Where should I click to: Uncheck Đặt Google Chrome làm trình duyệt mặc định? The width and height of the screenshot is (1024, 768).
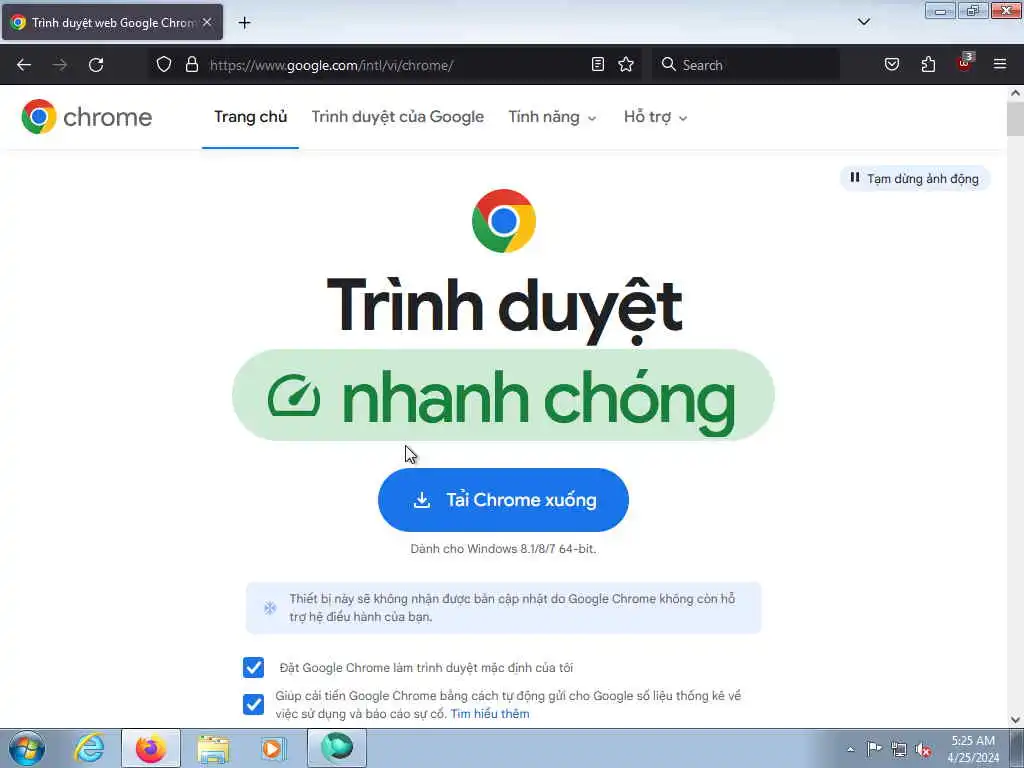253,667
